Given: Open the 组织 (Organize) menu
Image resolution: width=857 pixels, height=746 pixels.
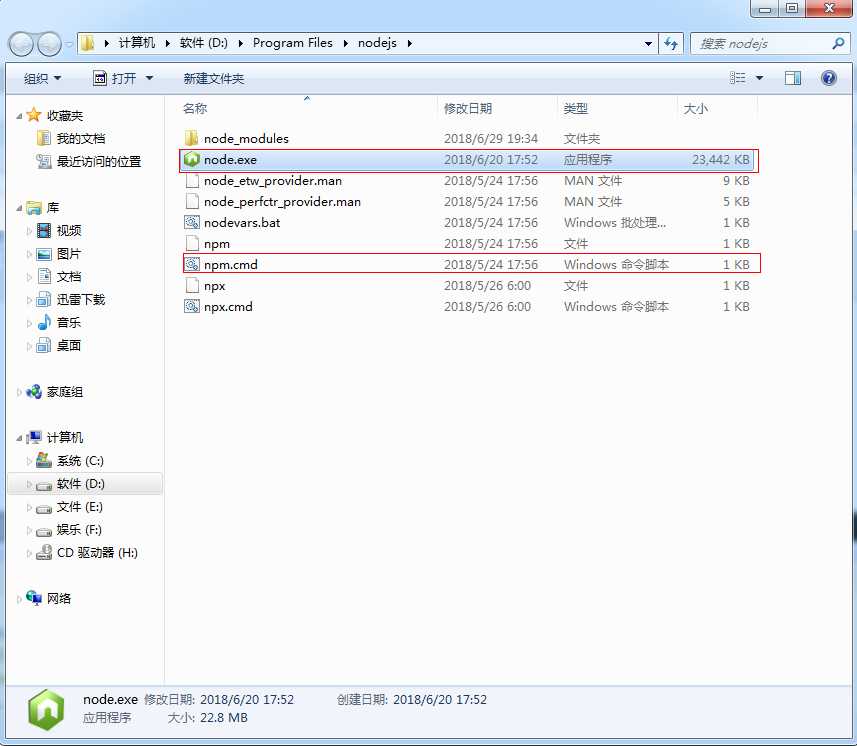Looking at the screenshot, I should tap(42, 79).
